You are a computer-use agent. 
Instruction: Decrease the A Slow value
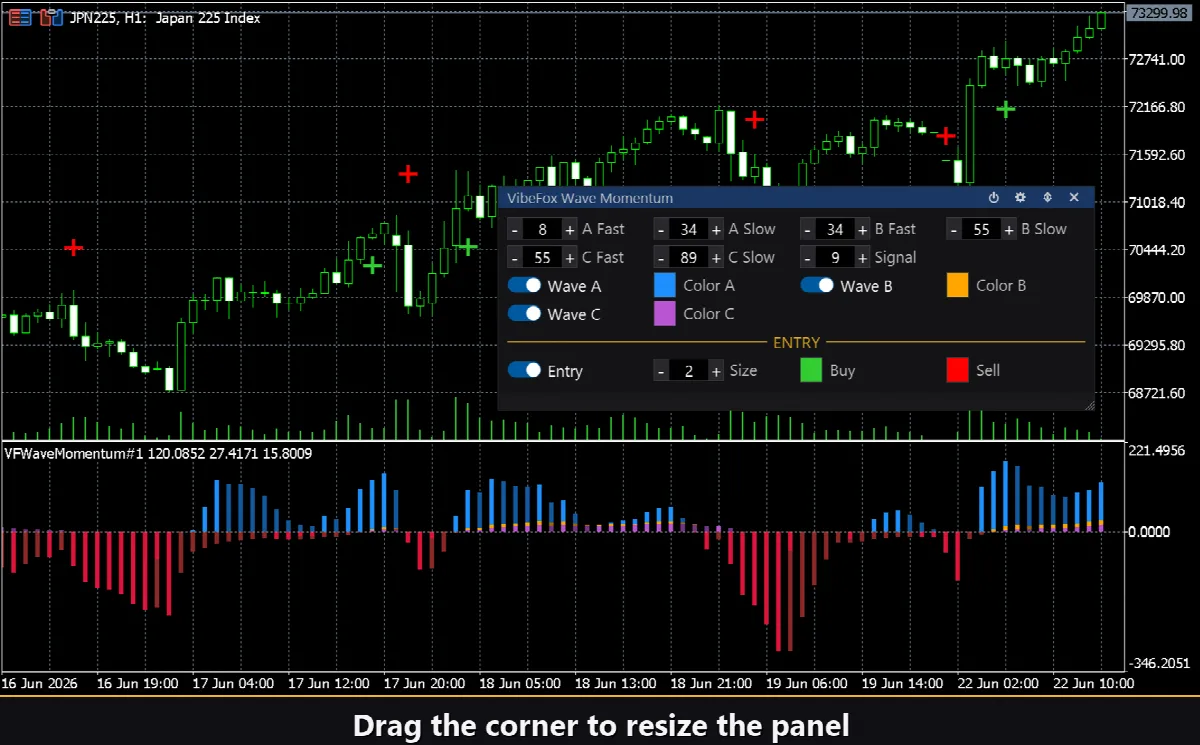click(x=660, y=230)
